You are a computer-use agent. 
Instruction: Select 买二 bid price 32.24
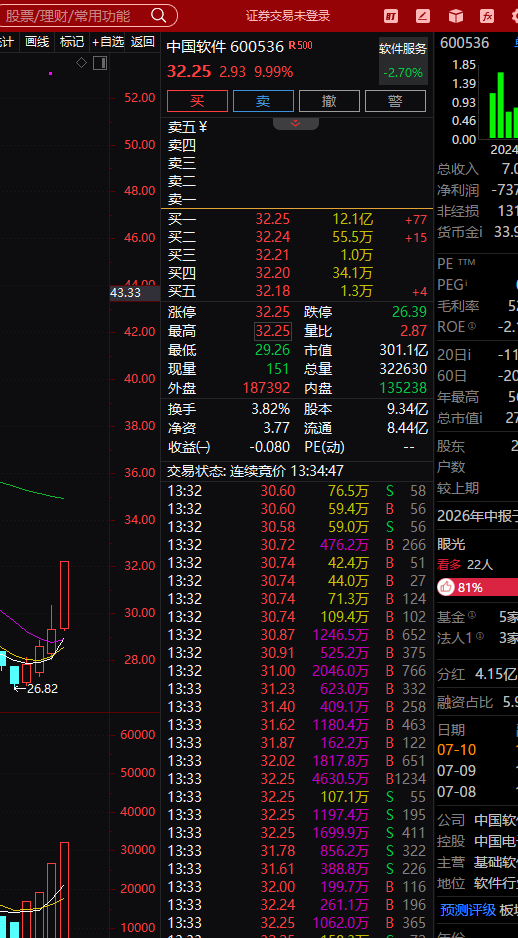(x=273, y=237)
